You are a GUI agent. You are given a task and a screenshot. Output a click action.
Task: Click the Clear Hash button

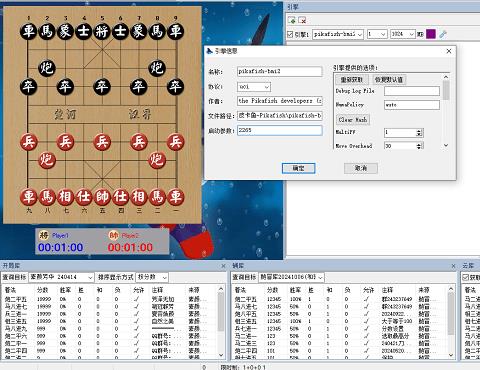(x=353, y=119)
